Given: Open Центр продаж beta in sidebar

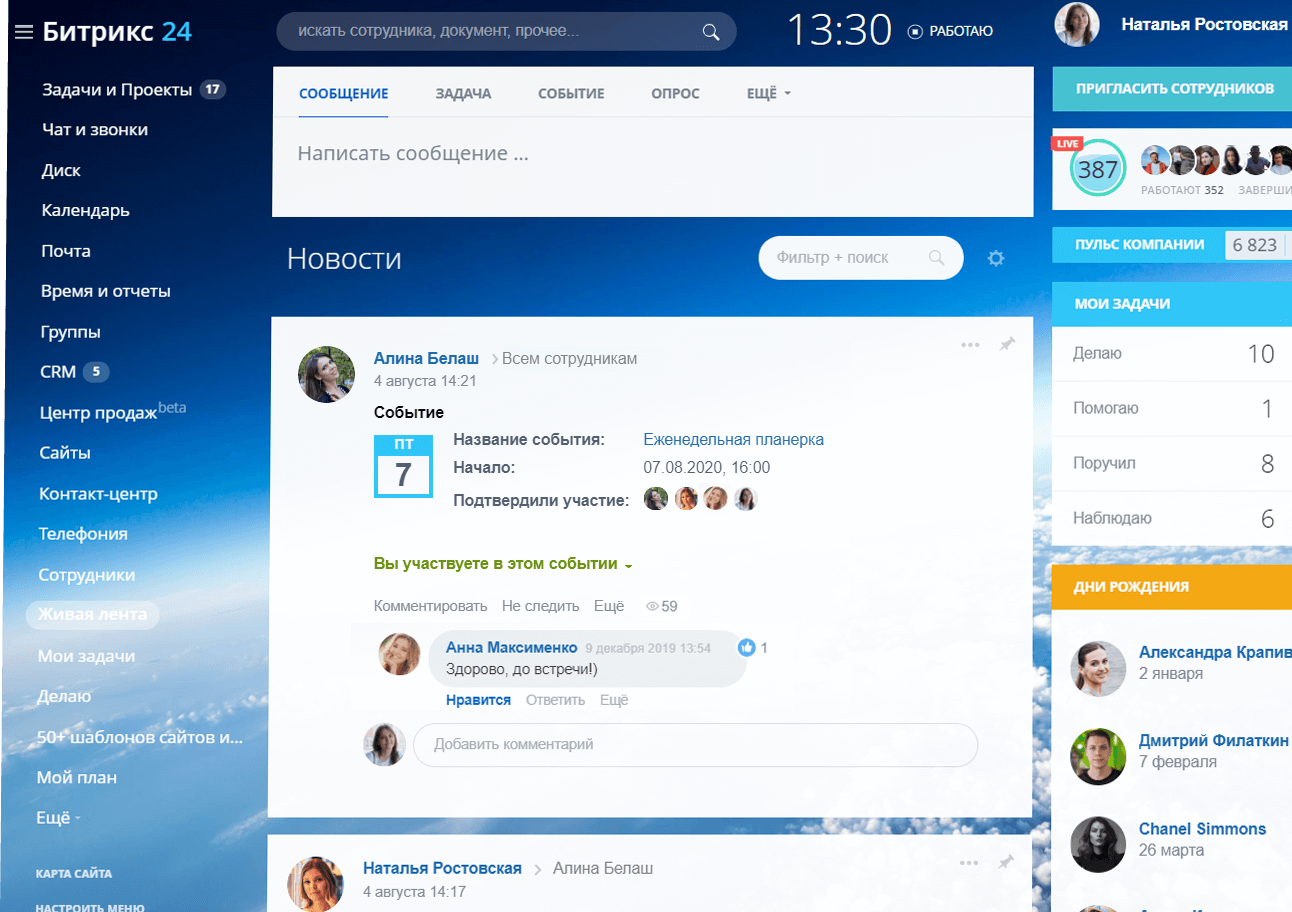Looking at the screenshot, I should (112, 411).
